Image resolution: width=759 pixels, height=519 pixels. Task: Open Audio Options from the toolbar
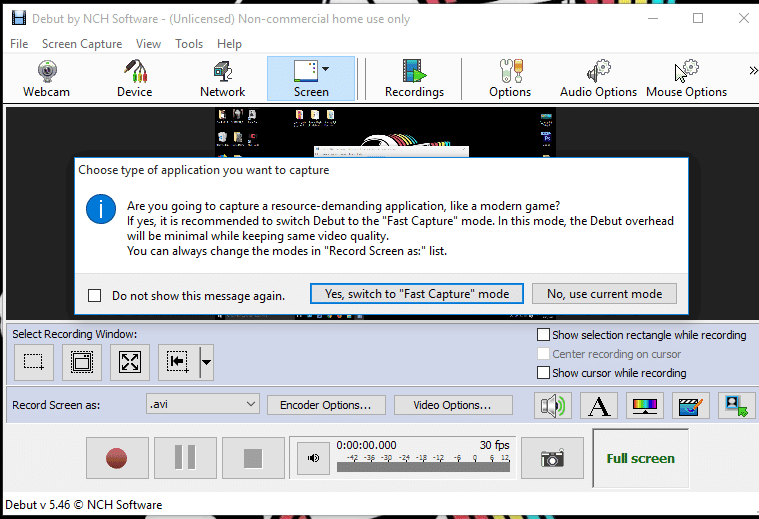tap(598, 79)
